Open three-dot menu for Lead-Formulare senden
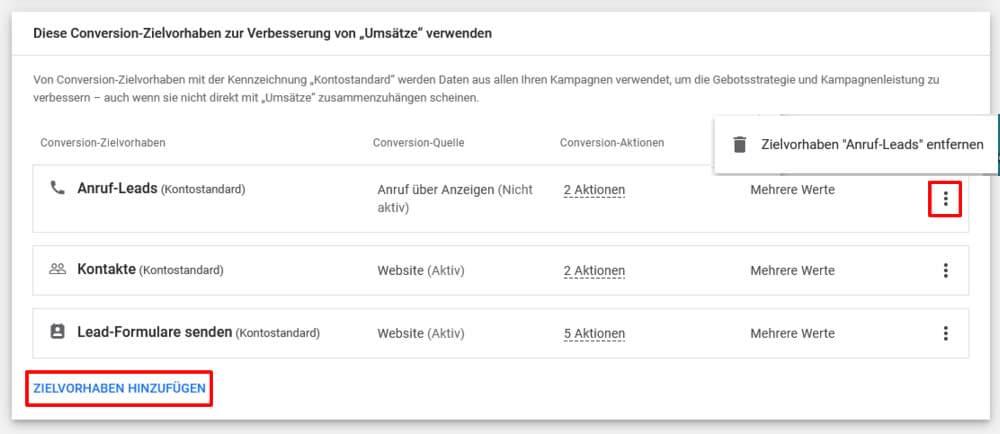1000x434 pixels. coord(945,333)
